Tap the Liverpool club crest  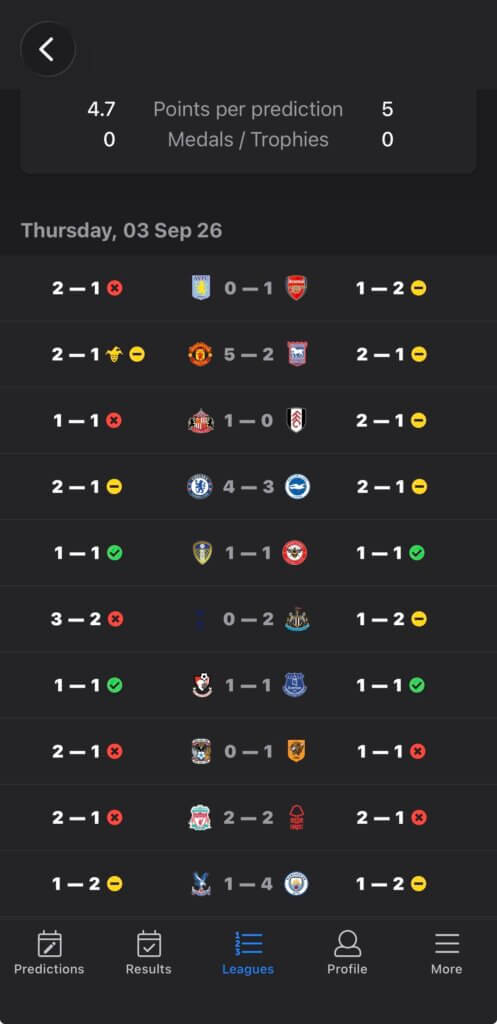coord(200,818)
